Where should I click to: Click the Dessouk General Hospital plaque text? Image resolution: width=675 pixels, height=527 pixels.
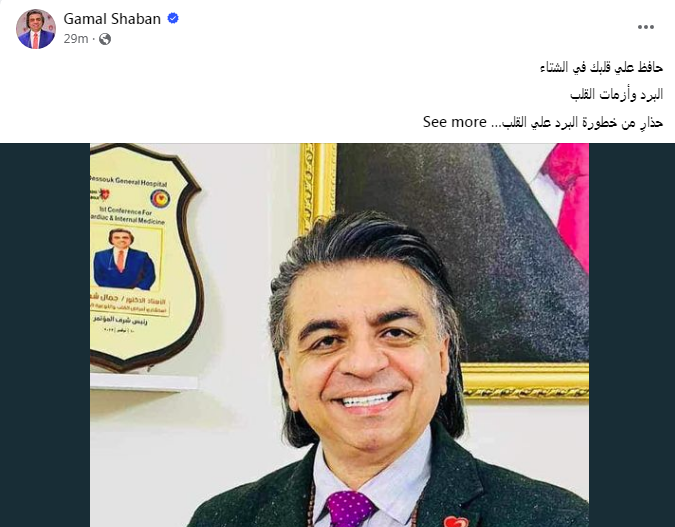click(x=128, y=181)
